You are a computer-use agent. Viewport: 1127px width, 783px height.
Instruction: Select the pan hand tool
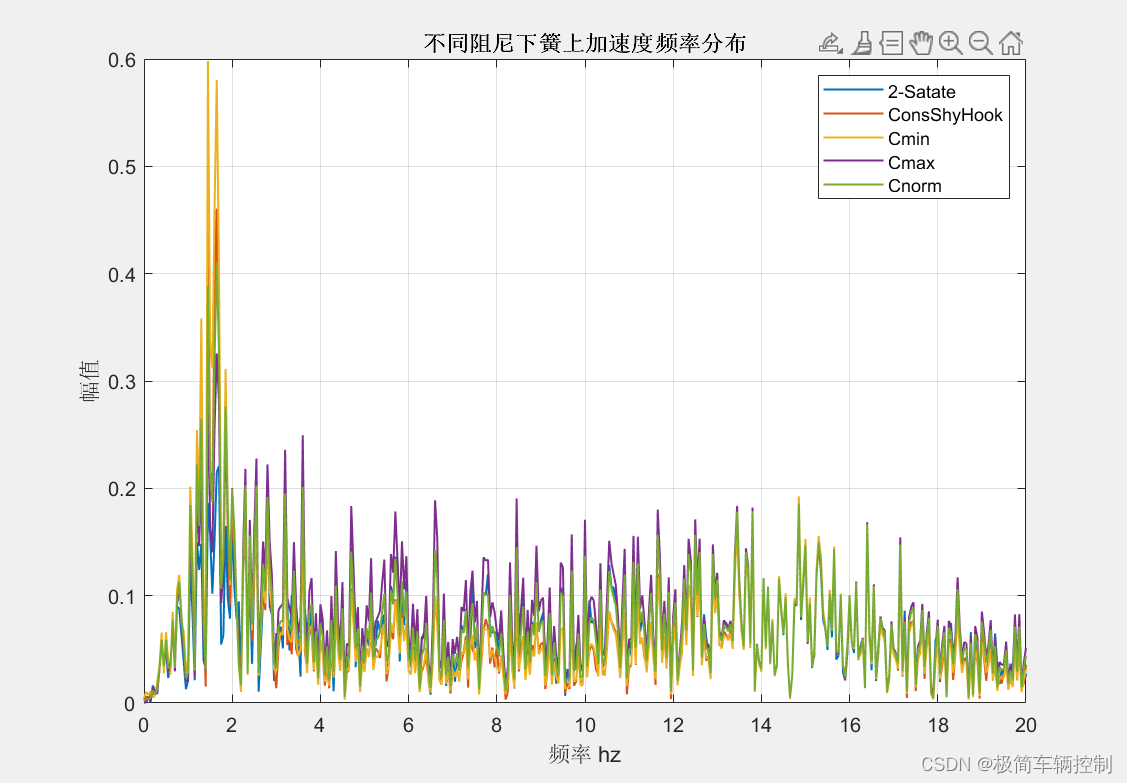tap(921, 43)
